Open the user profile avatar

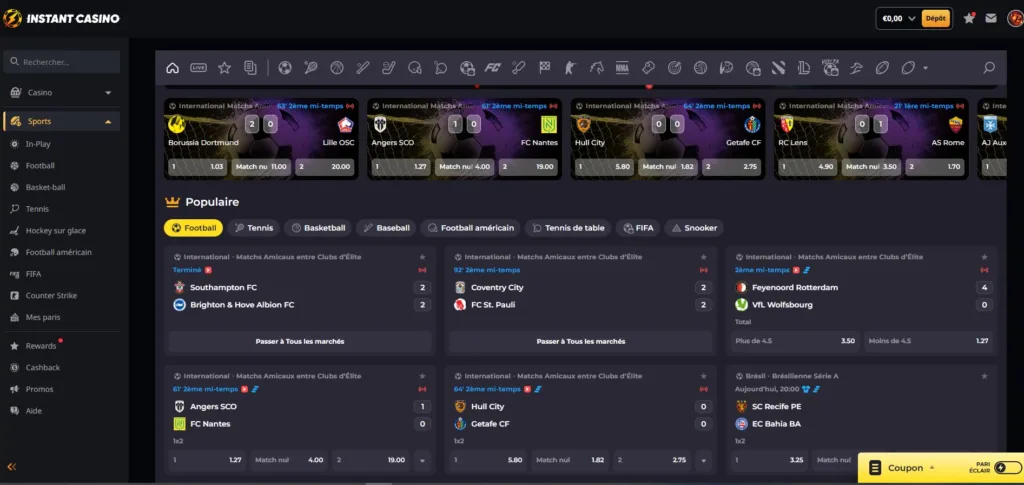(x=1014, y=18)
